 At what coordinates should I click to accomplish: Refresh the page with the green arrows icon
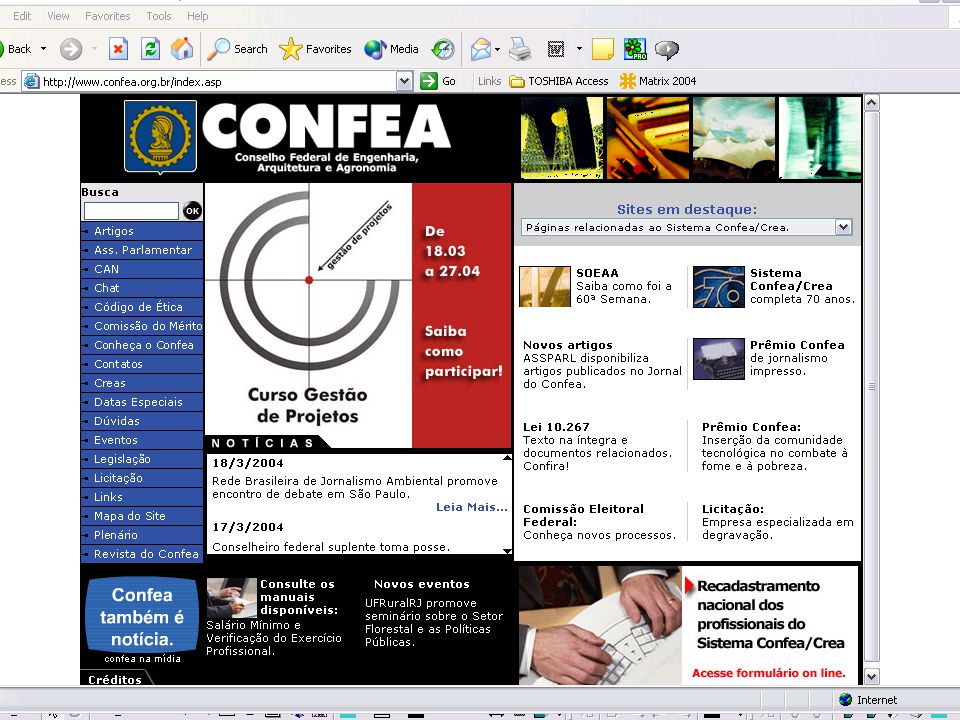150,49
